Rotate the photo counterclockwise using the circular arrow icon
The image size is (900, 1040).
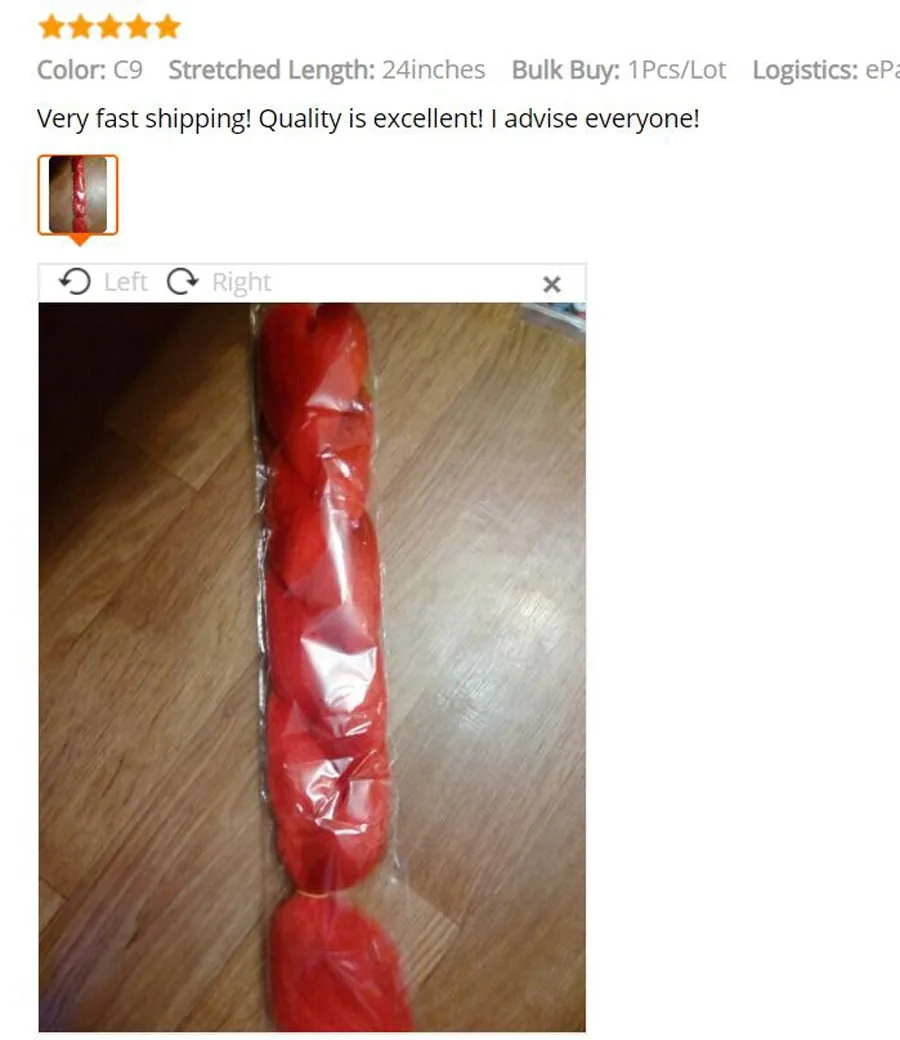coord(74,282)
